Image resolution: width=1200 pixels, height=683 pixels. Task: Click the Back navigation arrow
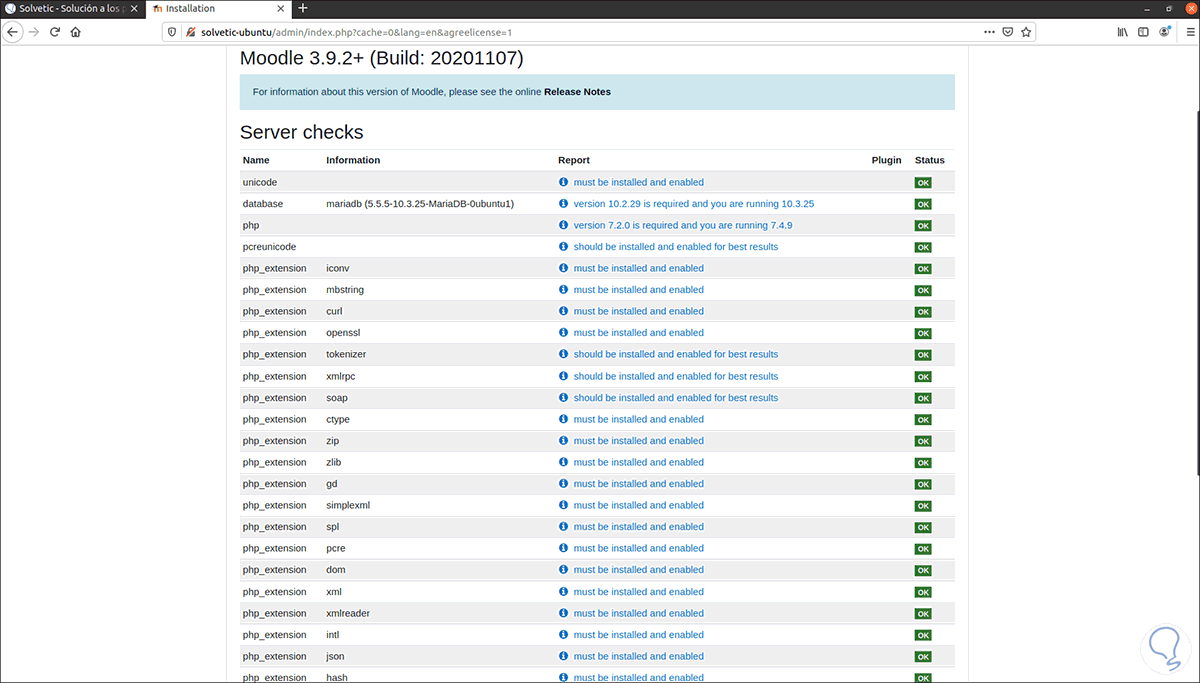[x=12, y=32]
